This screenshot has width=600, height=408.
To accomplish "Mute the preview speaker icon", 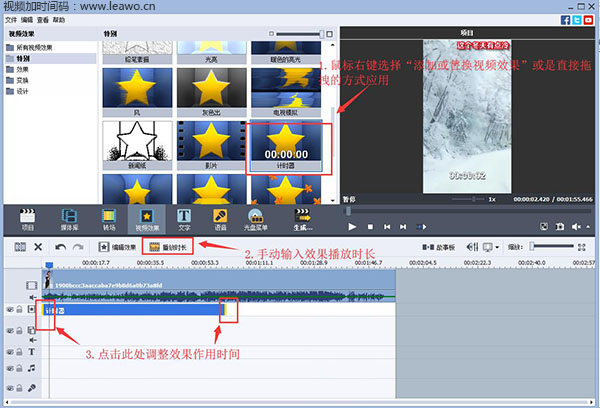I will [x=576, y=227].
